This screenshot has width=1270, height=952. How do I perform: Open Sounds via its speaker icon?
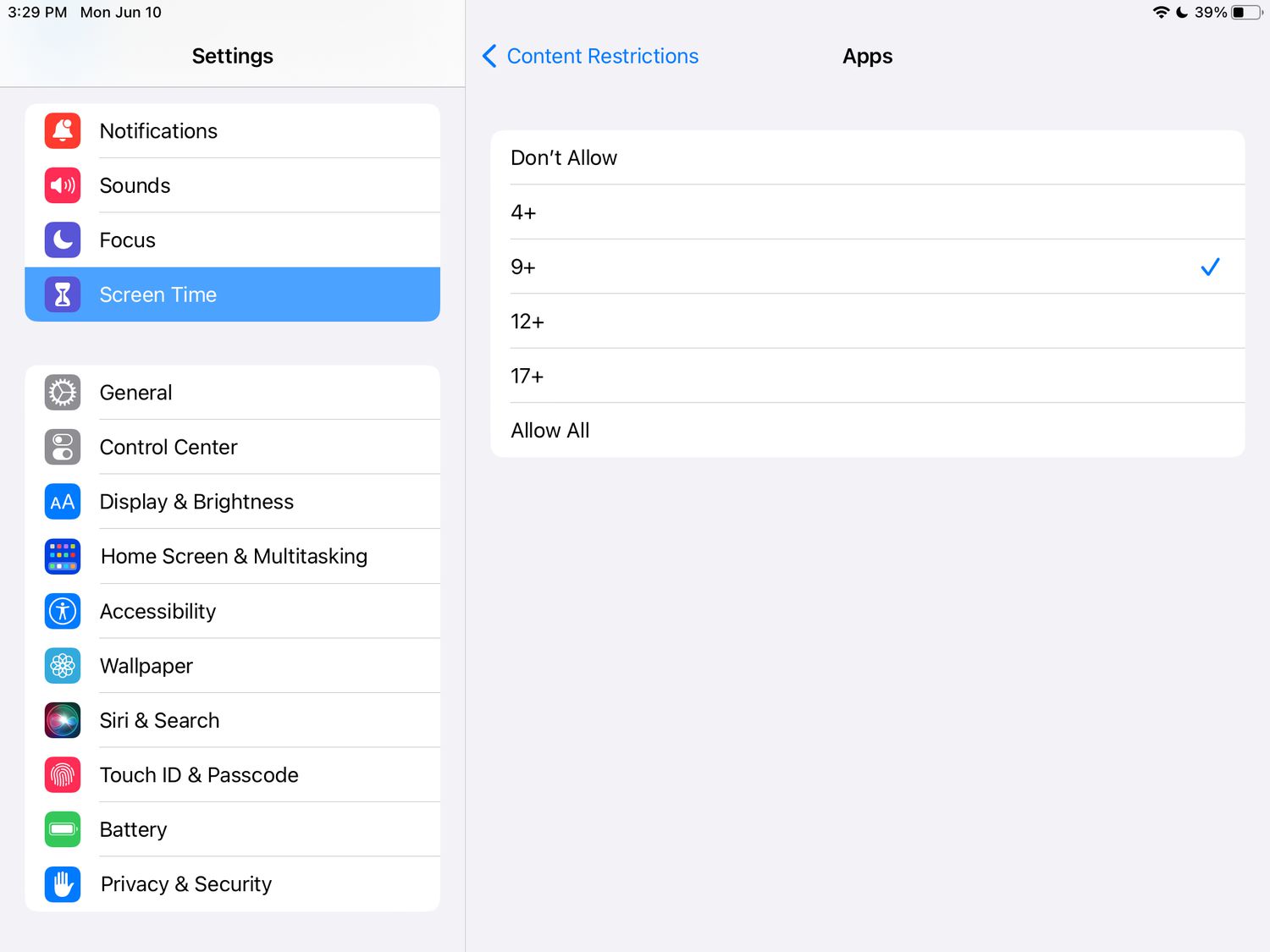(x=63, y=185)
